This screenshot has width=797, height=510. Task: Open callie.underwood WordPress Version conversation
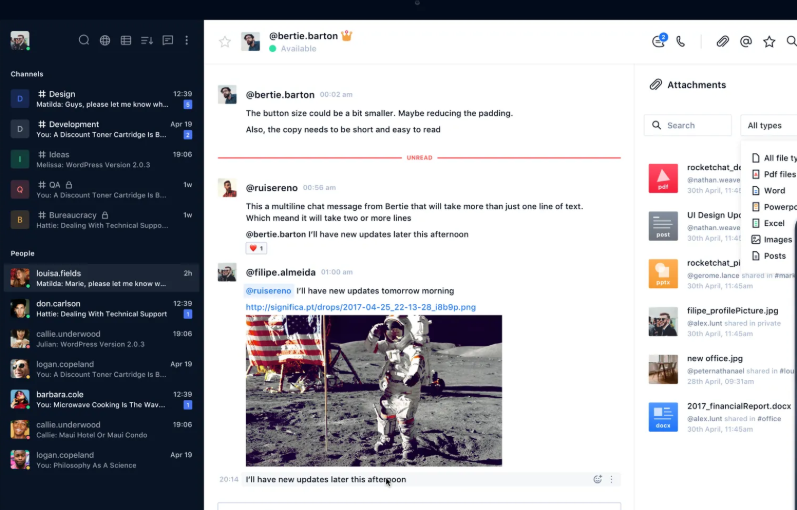(102, 339)
